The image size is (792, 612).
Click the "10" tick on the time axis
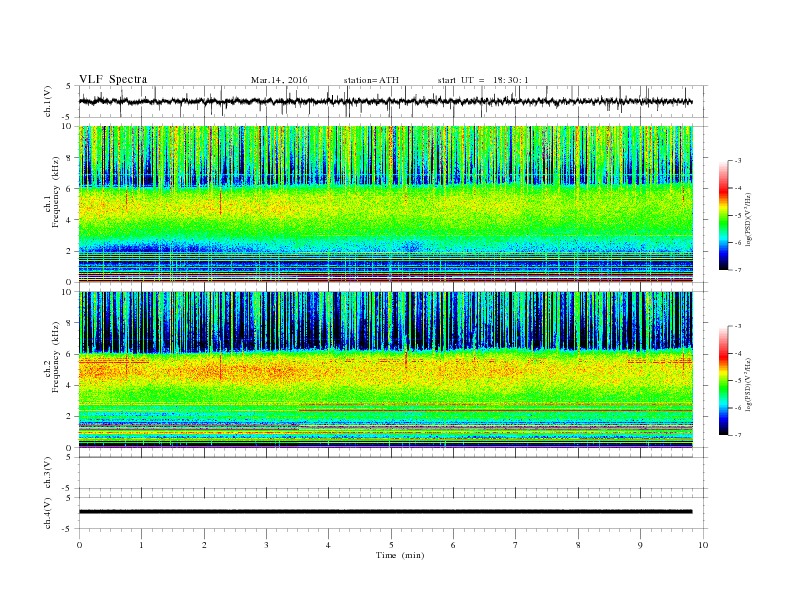coord(703,545)
